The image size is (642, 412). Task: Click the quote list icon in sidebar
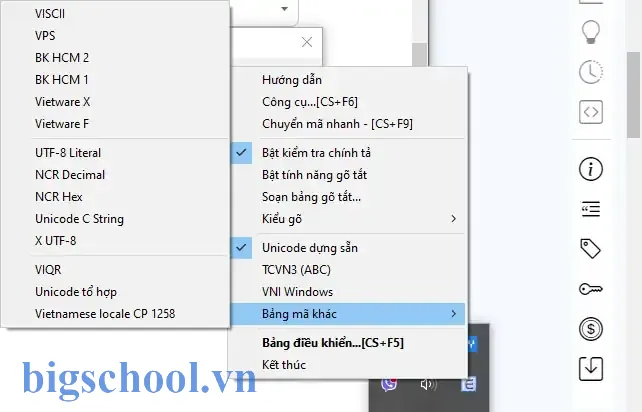tap(591, 209)
